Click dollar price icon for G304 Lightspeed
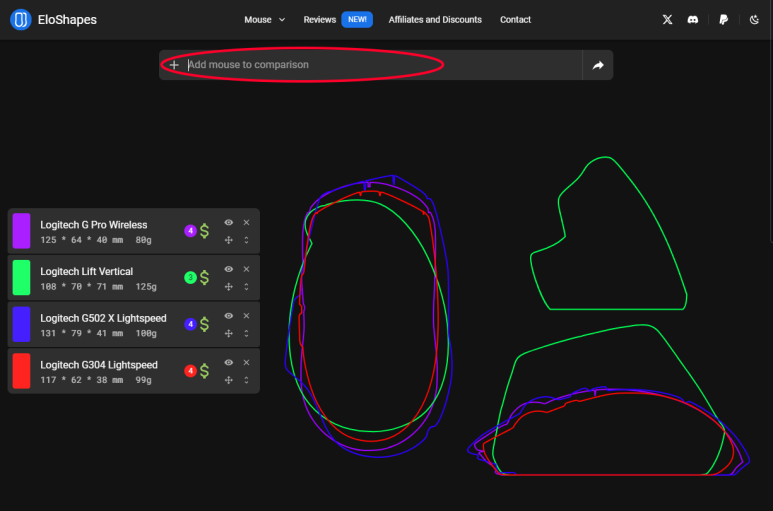This screenshot has height=511, width=773. click(x=205, y=371)
